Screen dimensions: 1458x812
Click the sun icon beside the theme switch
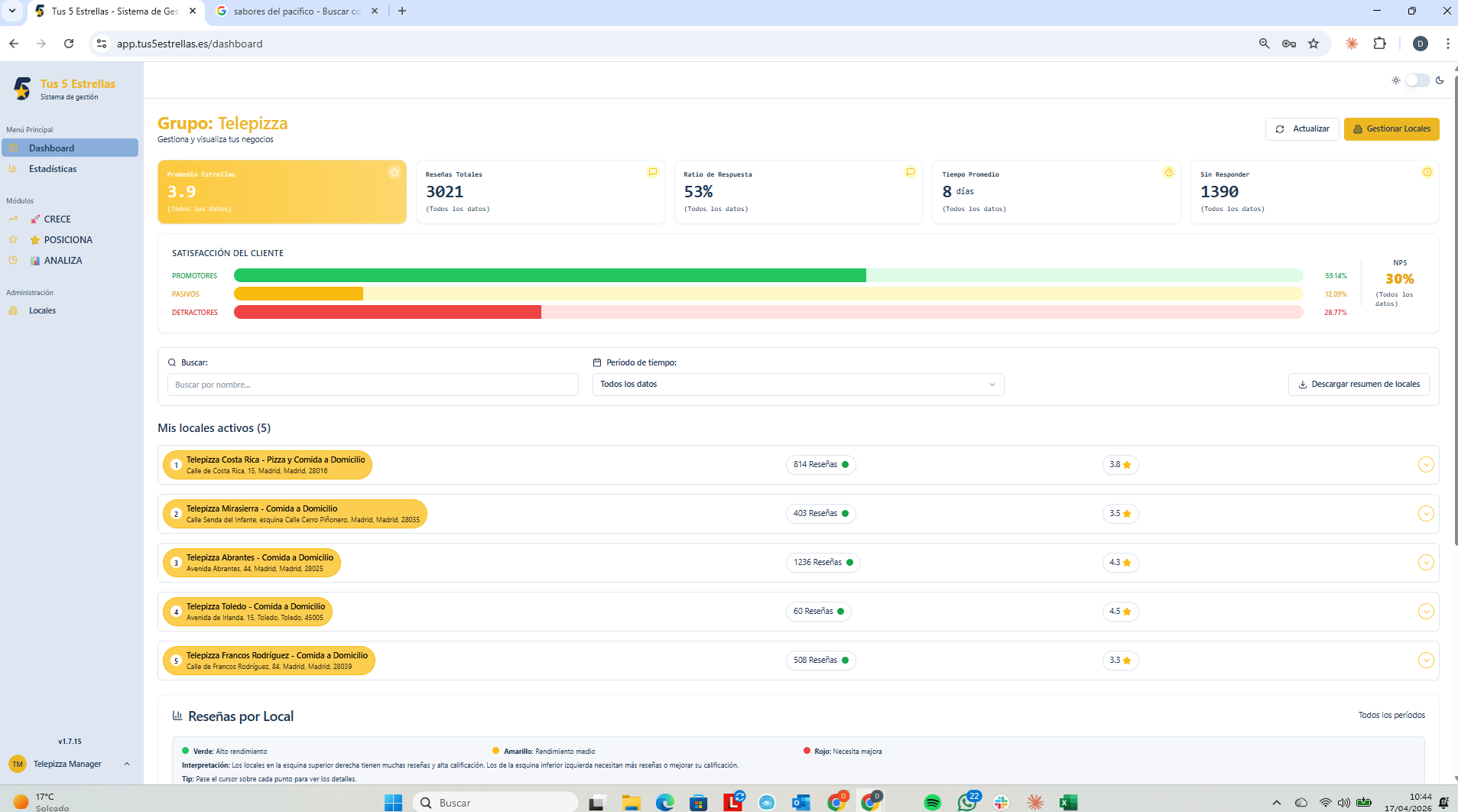click(x=1396, y=80)
